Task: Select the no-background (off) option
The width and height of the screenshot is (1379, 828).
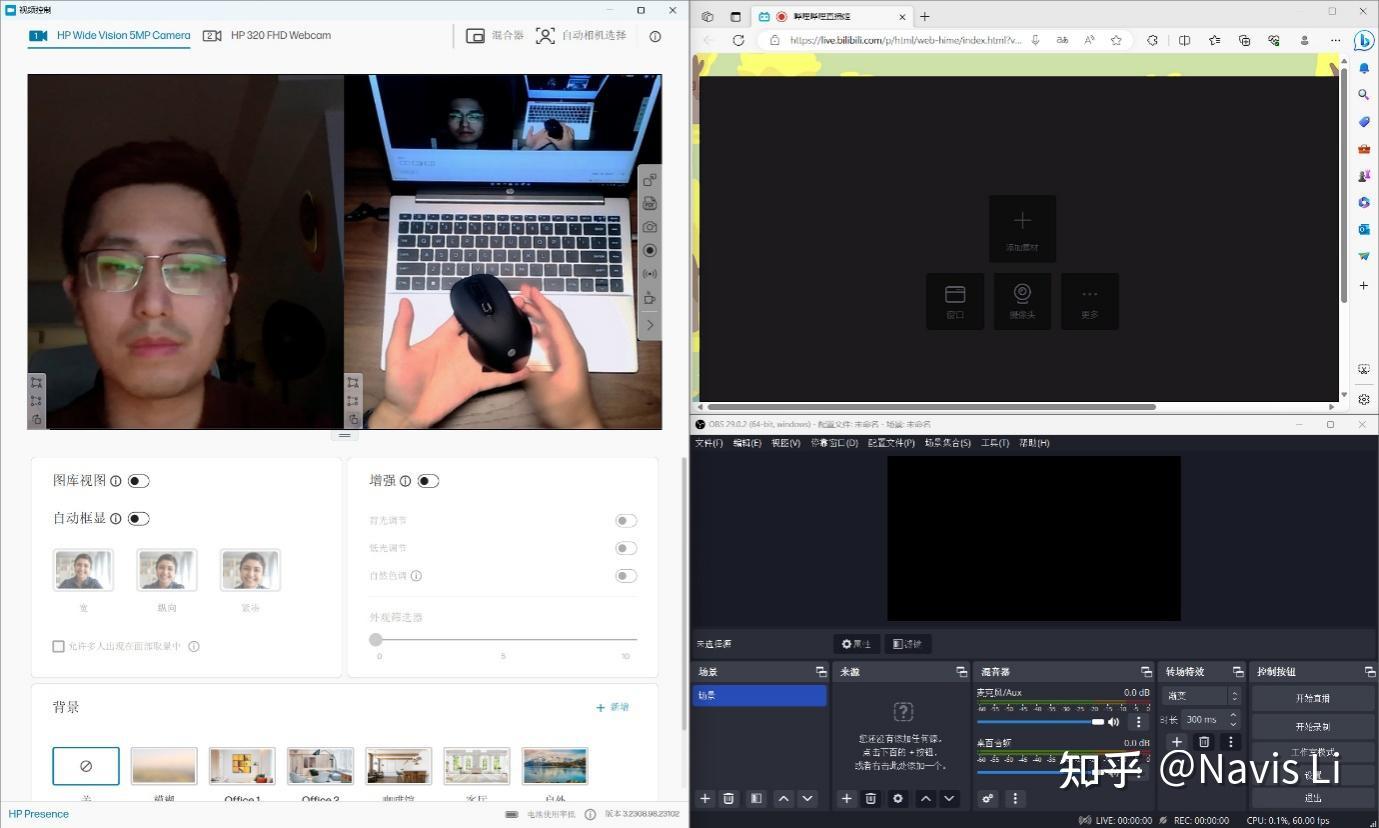Action: coord(86,766)
